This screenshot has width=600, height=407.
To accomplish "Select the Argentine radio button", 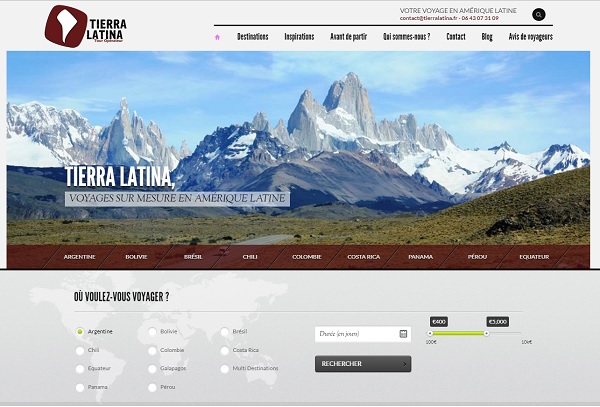I will click(x=80, y=331).
